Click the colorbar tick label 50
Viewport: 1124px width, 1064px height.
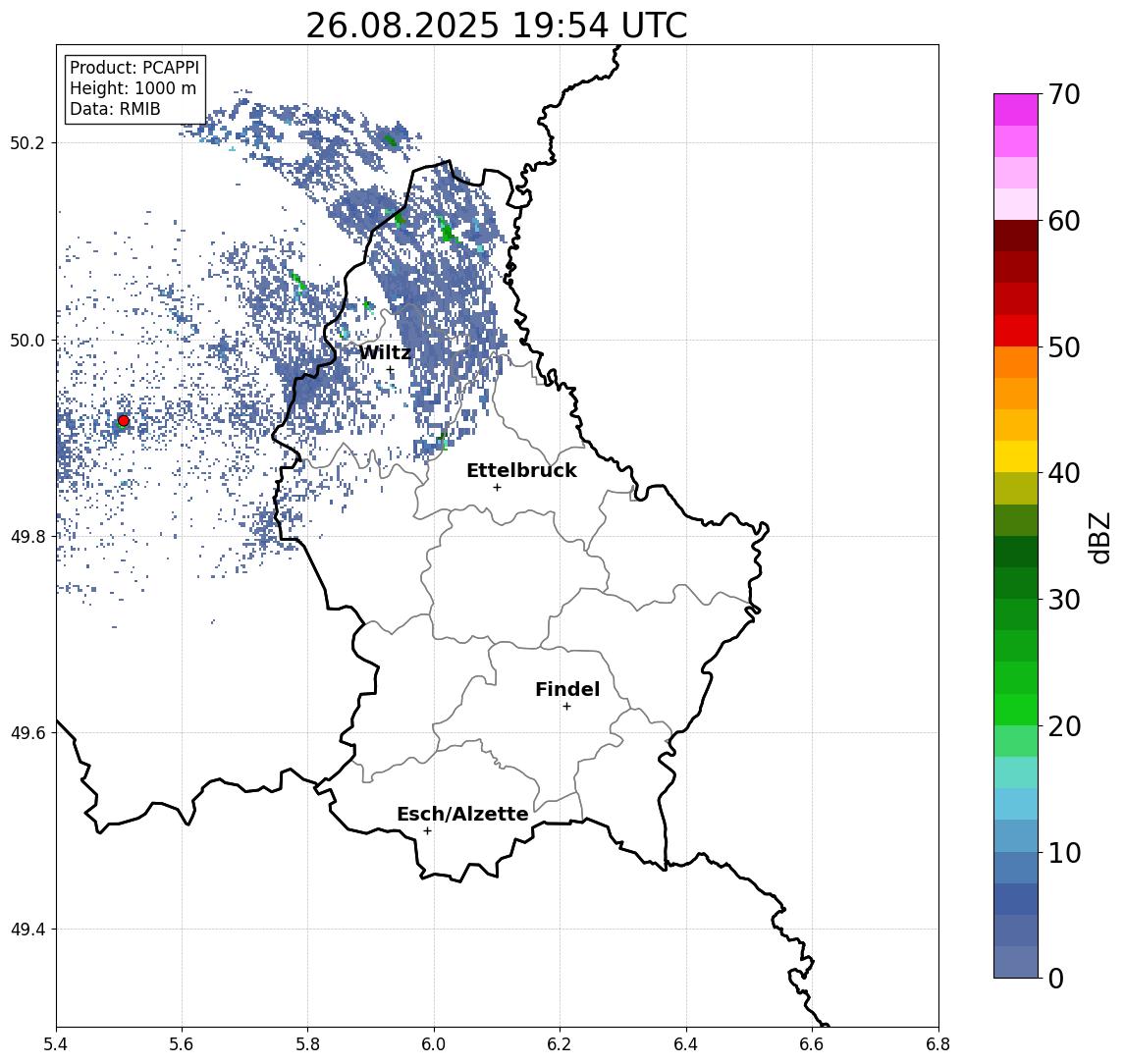tap(1064, 347)
